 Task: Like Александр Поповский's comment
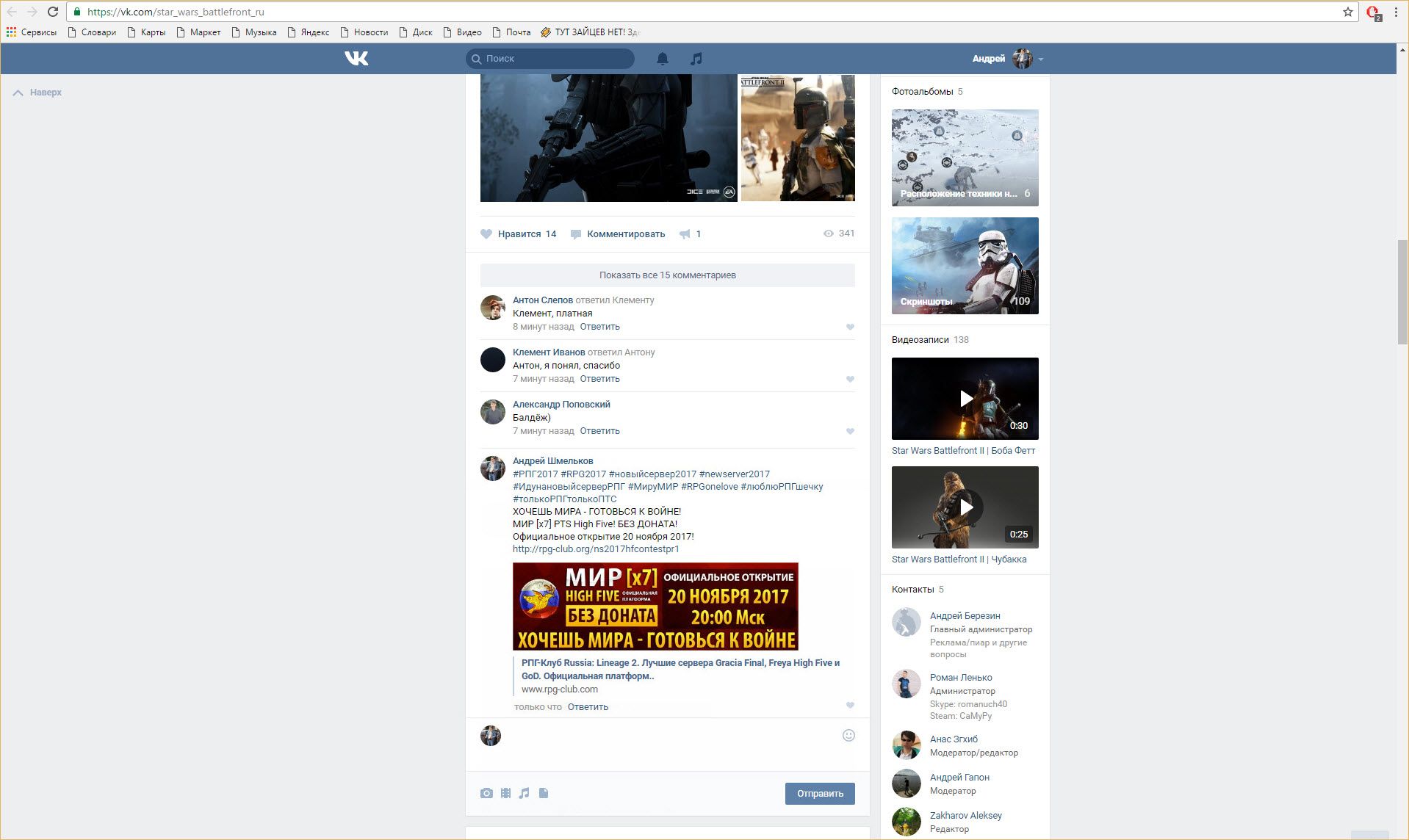pyautogui.click(x=850, y=432)
